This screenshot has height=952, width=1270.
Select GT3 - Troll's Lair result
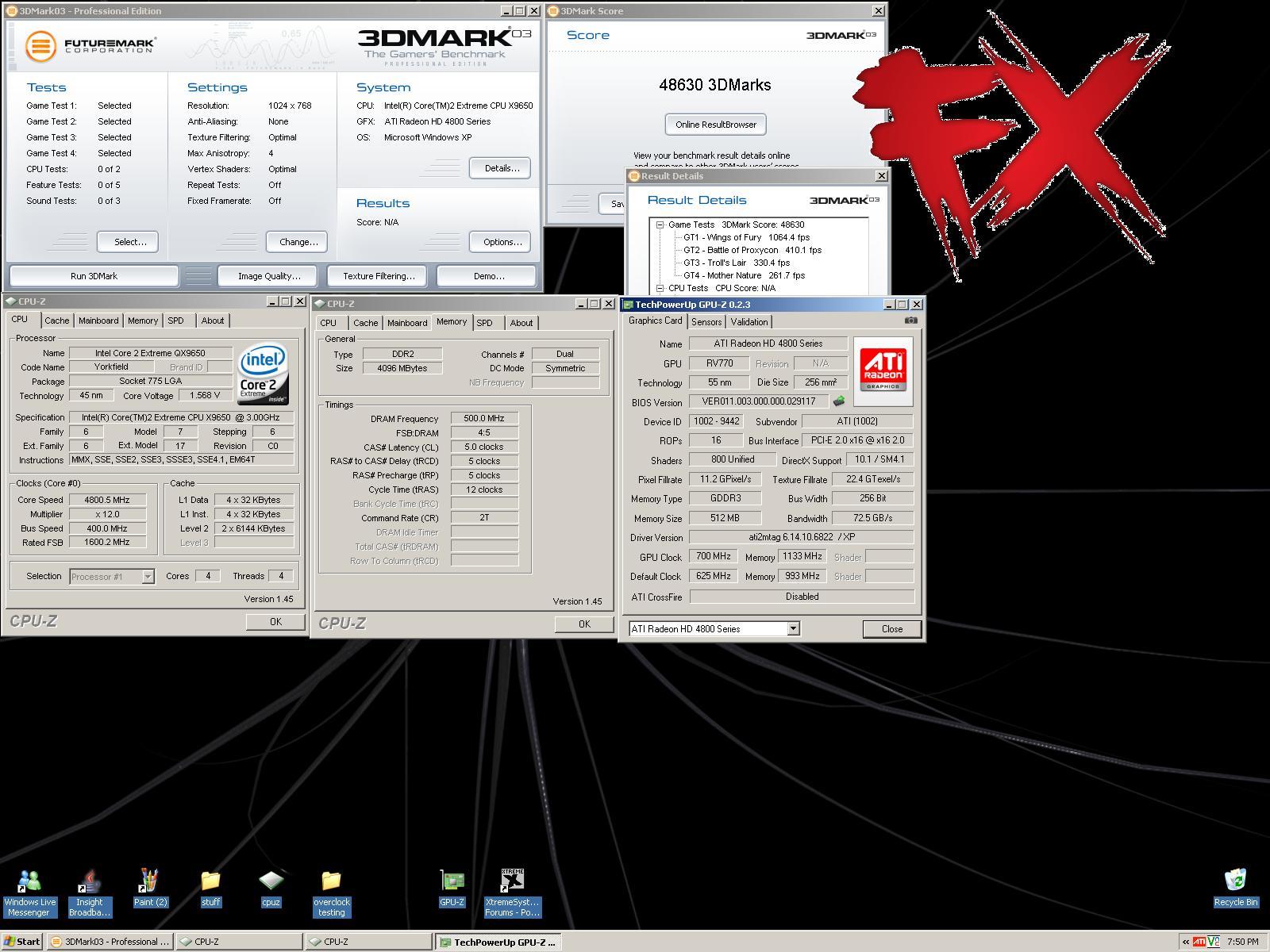[737, 263]
